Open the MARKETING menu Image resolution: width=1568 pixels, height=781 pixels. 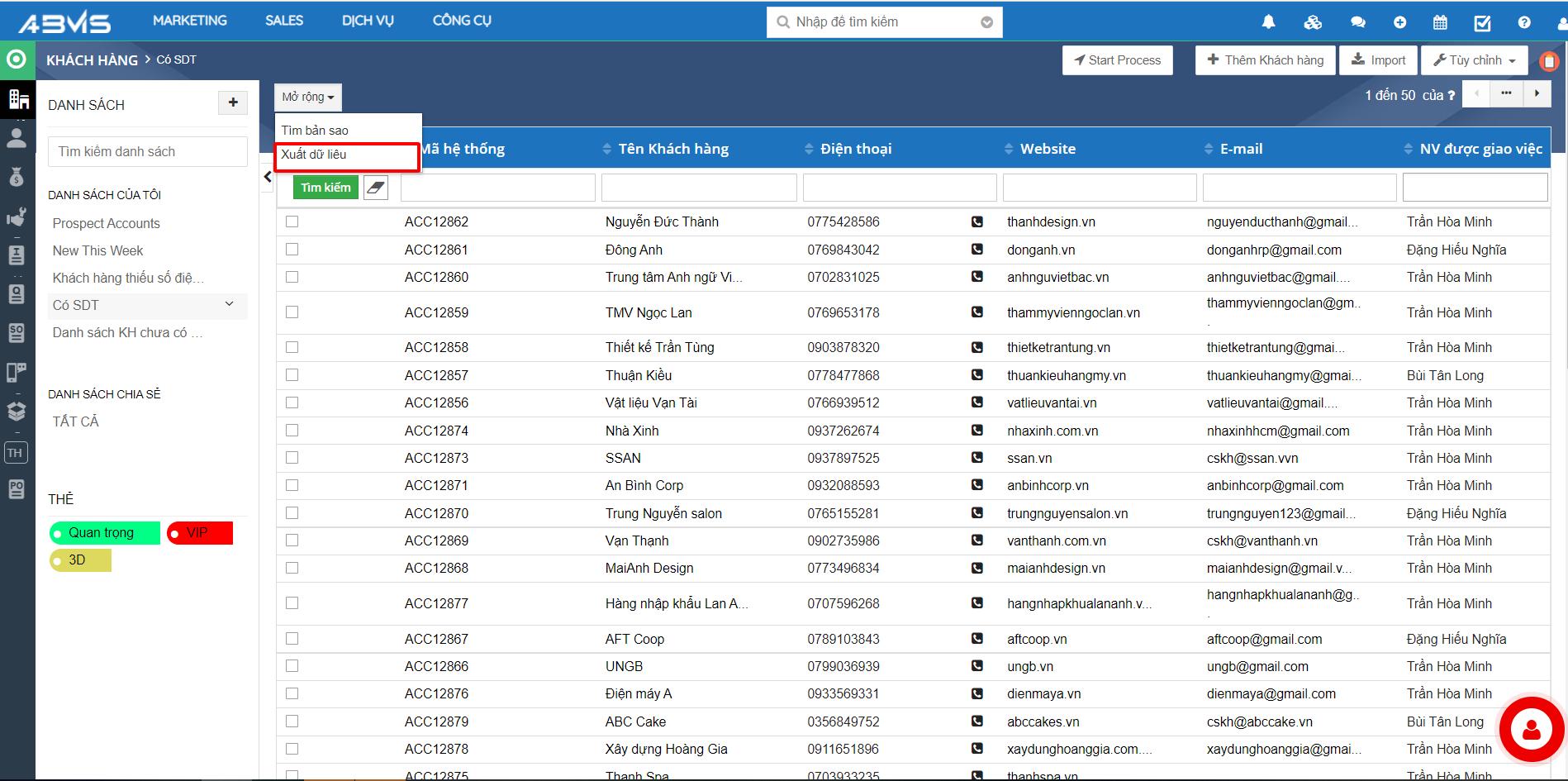click(189, 21)
